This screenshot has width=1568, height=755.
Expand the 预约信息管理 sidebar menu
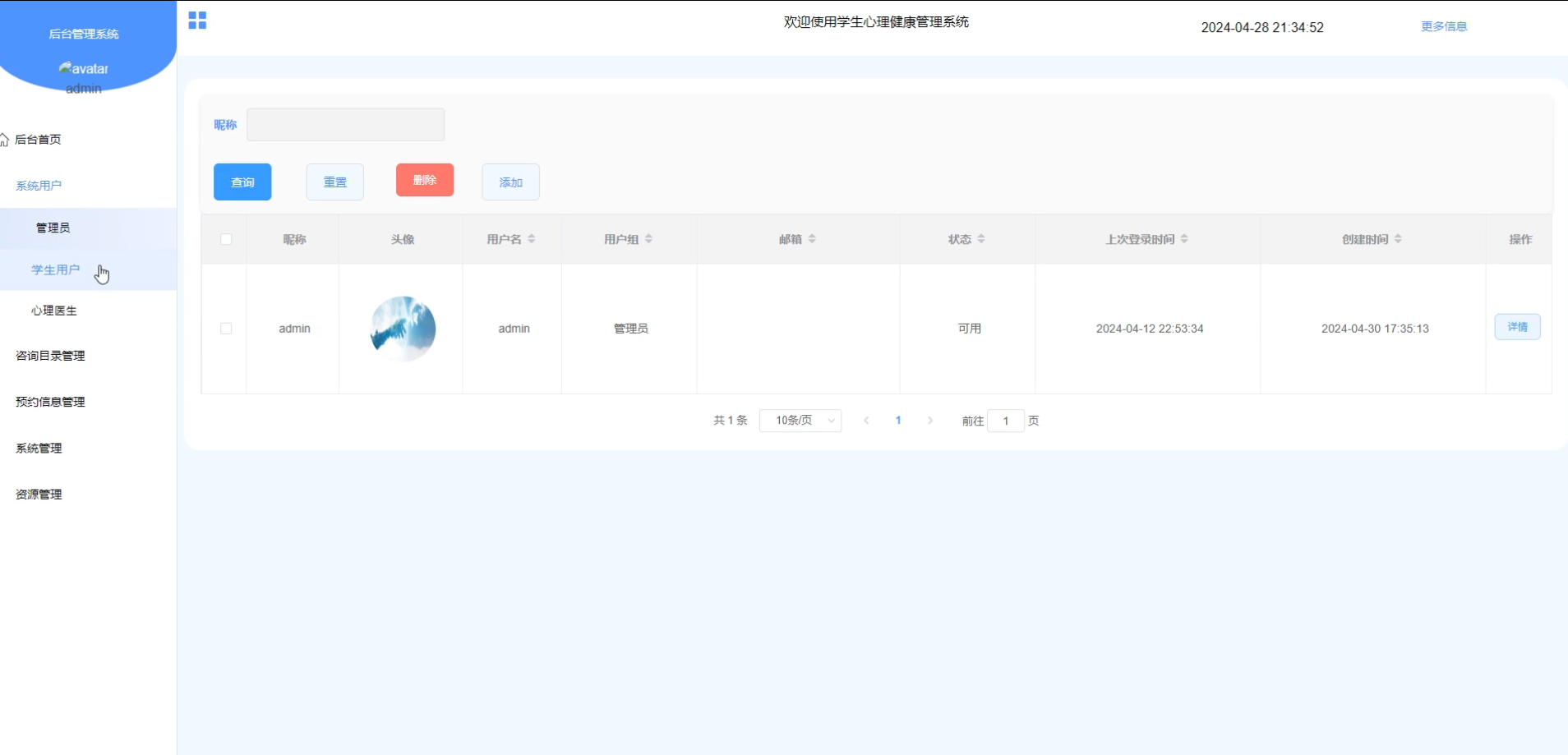click(x=88, y=402)
